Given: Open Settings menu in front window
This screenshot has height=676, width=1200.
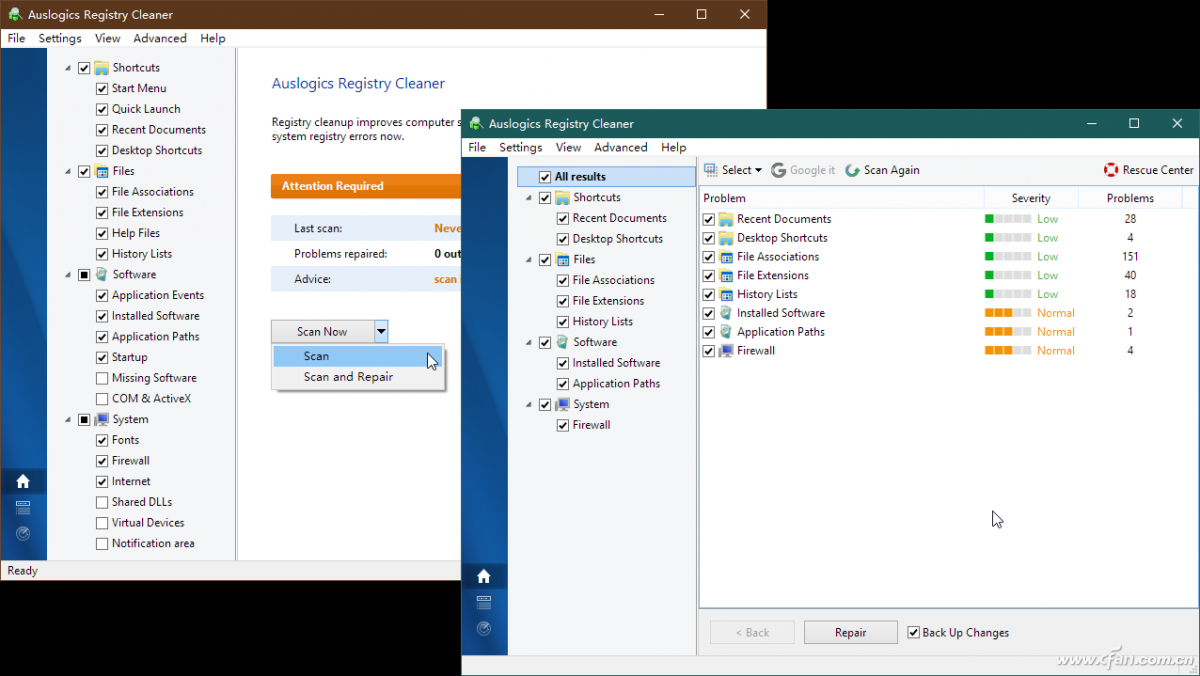Looking at the screenshot, I should (521, 147).
